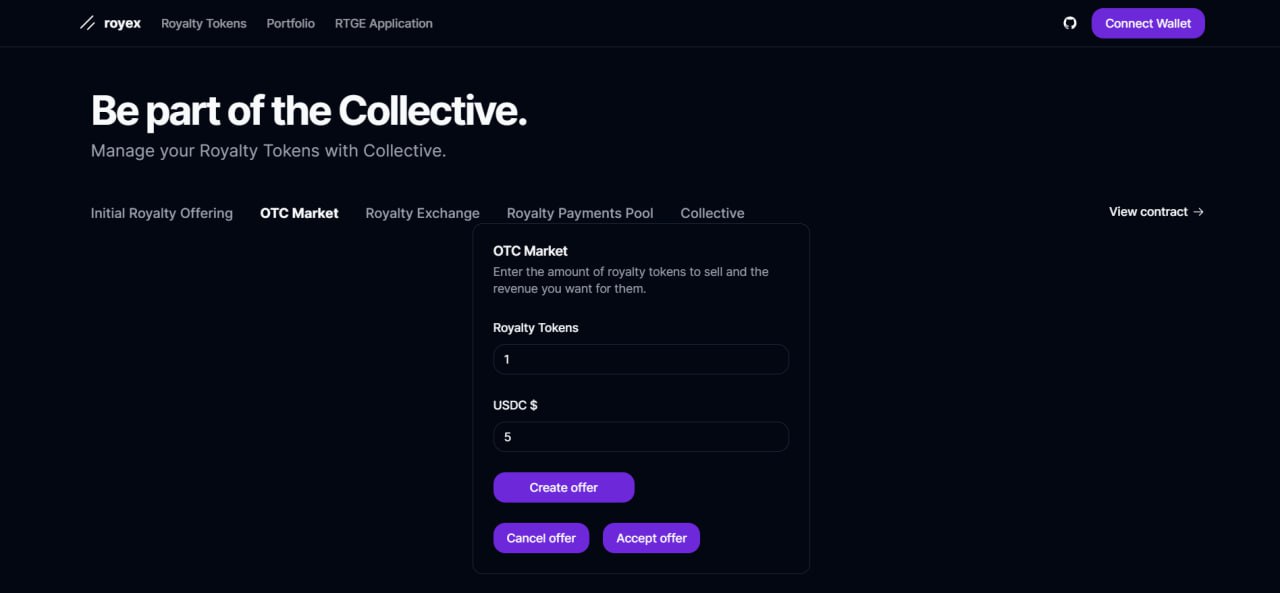The image size is (1280, 593).
Task: Click the royex brand name text
Action: (122, 23)
